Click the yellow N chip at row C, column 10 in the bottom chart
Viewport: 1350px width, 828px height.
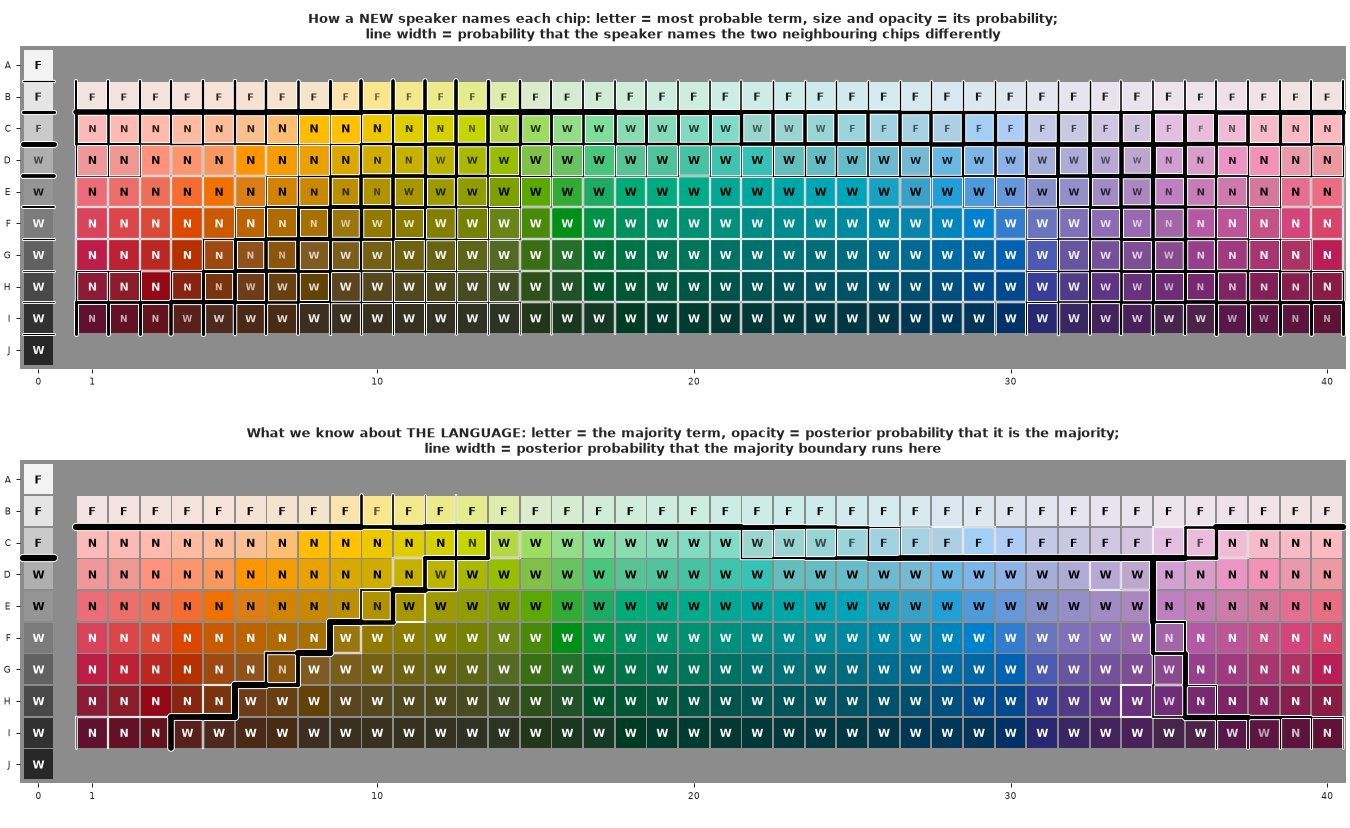(x=376, y=543)
